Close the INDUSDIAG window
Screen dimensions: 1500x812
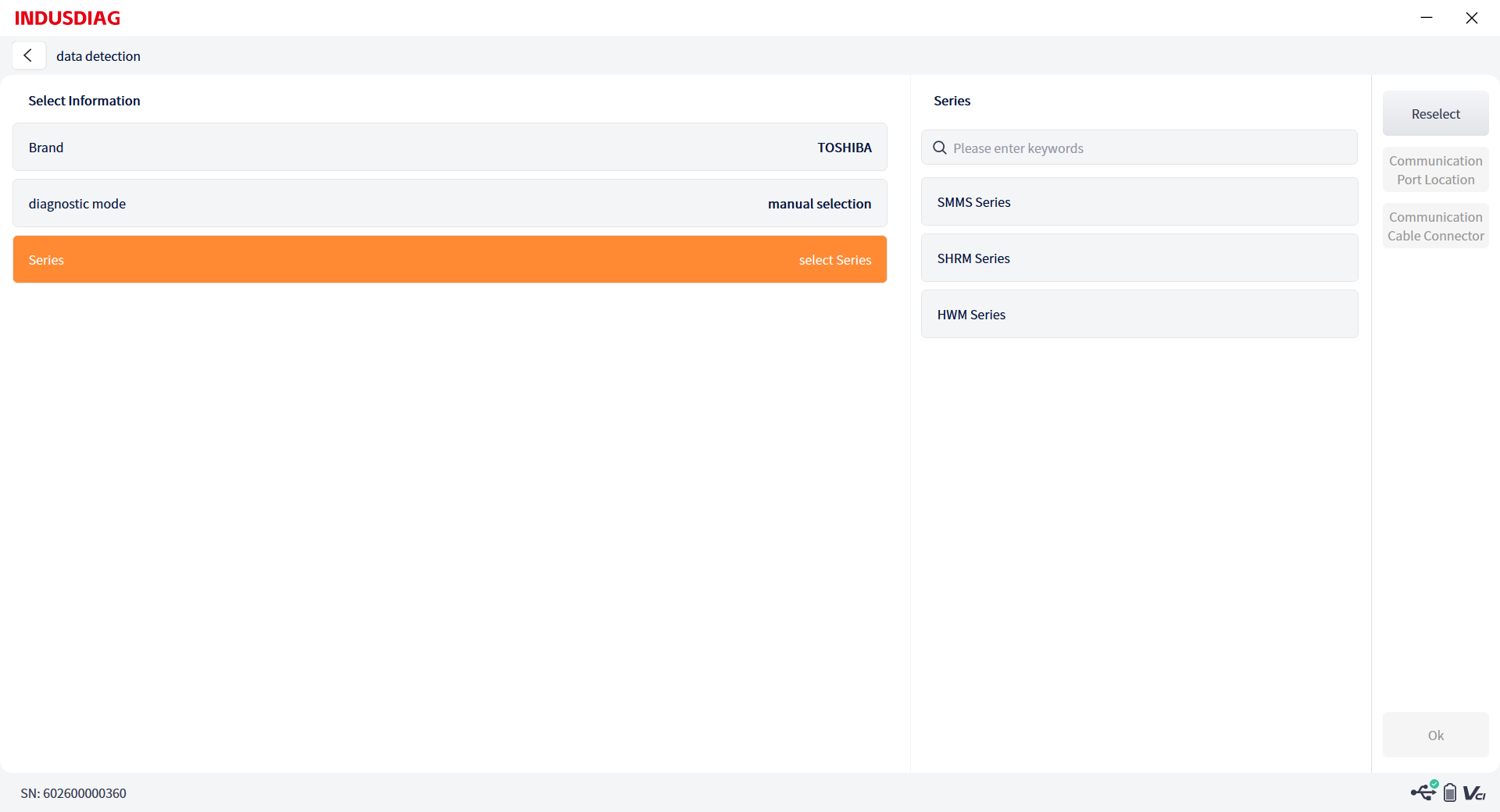tap(1472, 17)
